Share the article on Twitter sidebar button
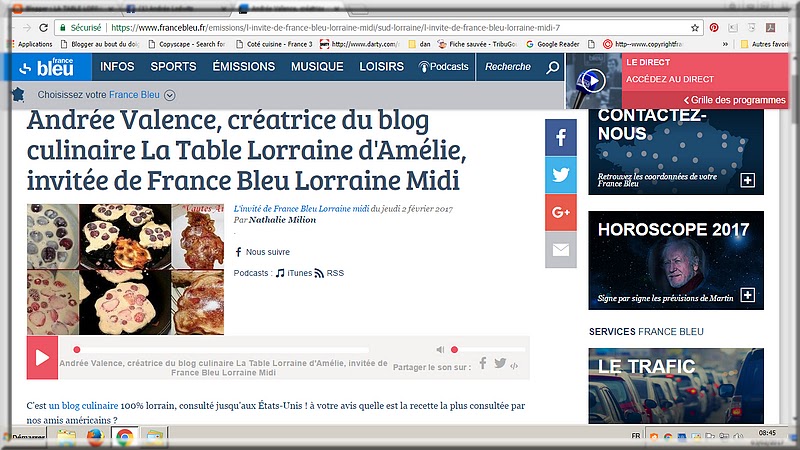The height and width of the screenshot is (450, 800). pyautogui.click(x=561, y=175)
